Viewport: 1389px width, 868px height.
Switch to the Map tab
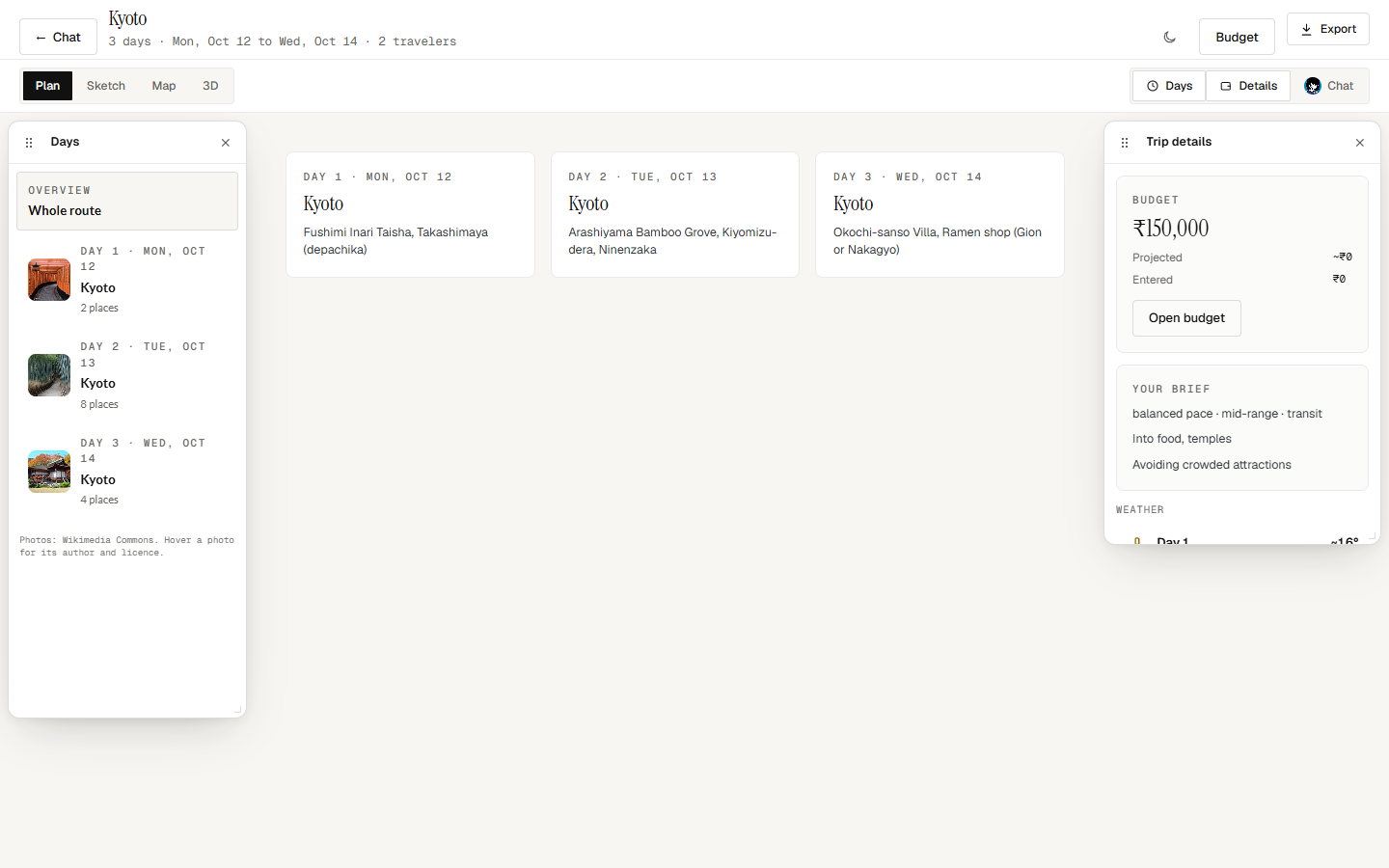164,86
